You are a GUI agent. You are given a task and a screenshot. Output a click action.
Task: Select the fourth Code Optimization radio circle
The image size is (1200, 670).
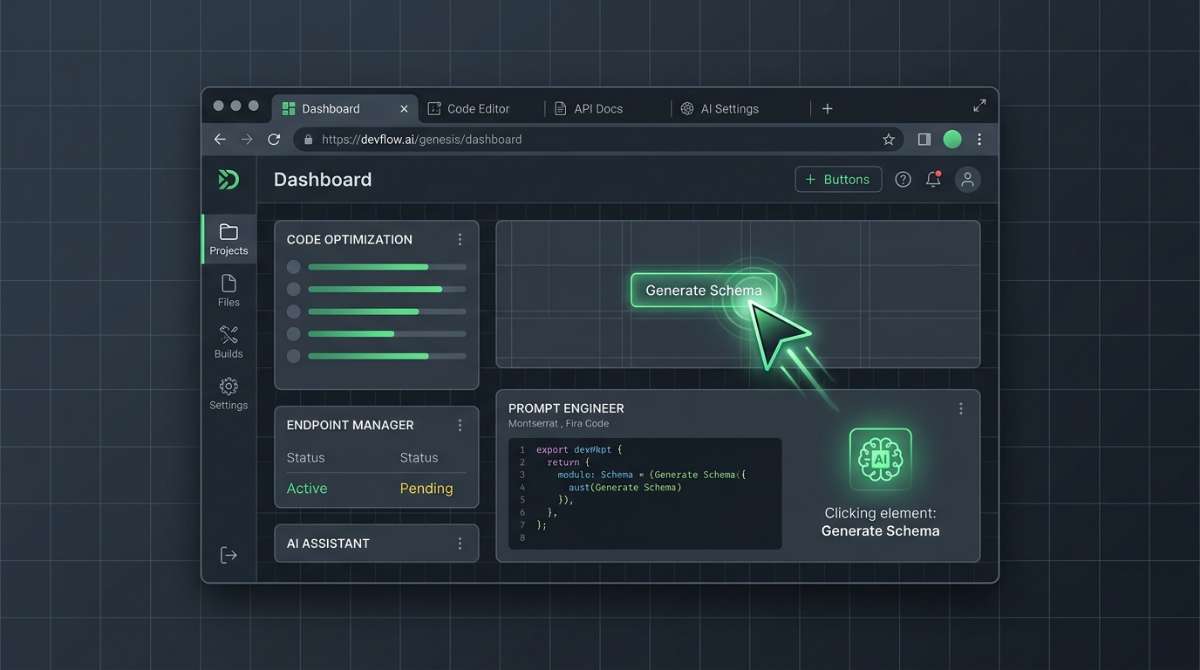[x=294, y=333]
